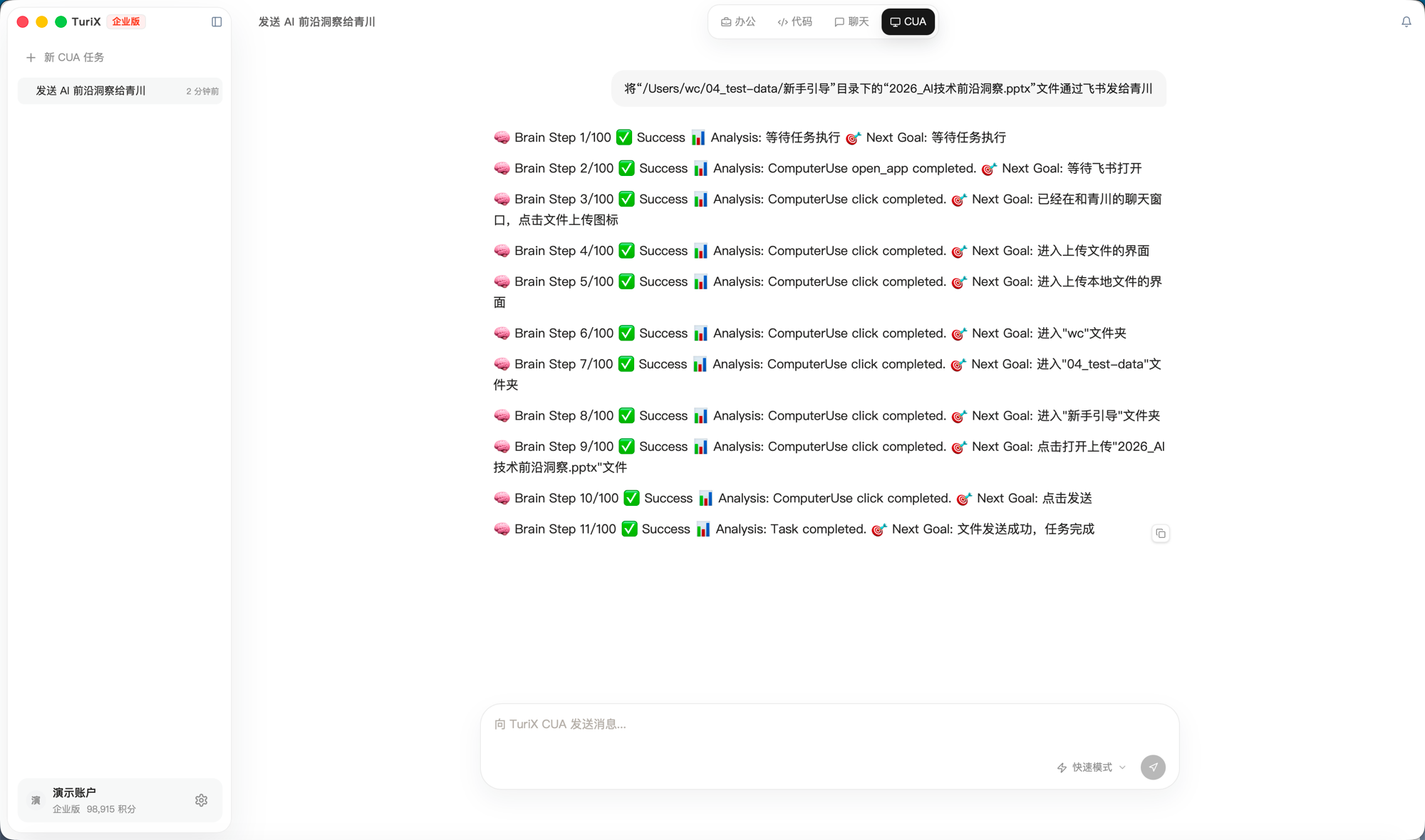Click the lightning icon beside 快速模式
This screenshot has height=840, width=1425.
coord(1062,767)
